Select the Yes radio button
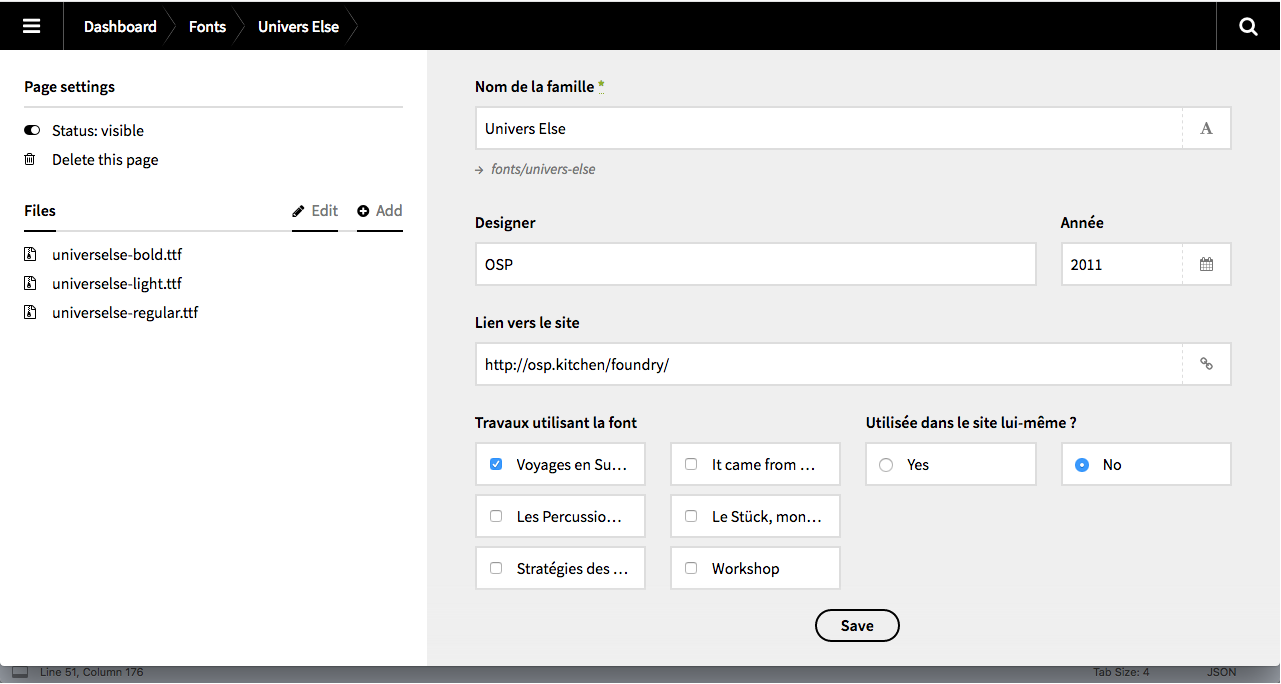 pyautogui.click(x=885, y=465)
